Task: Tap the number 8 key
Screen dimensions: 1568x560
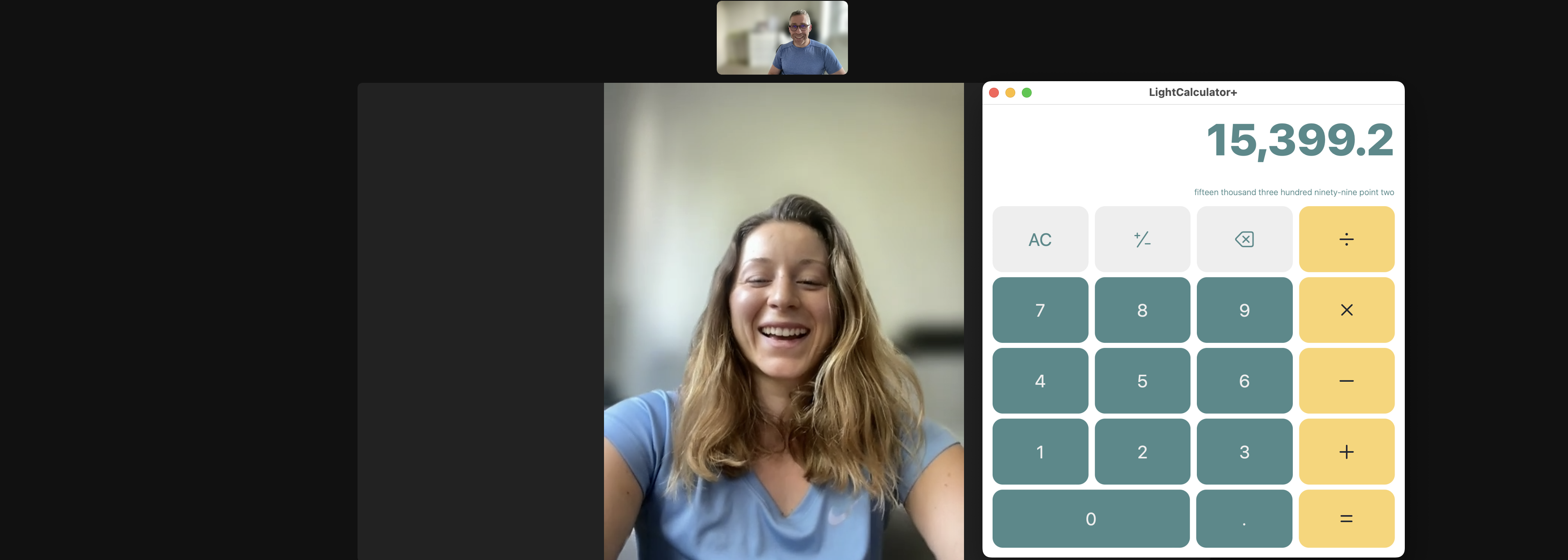Action: click(x=1142, y=310)
